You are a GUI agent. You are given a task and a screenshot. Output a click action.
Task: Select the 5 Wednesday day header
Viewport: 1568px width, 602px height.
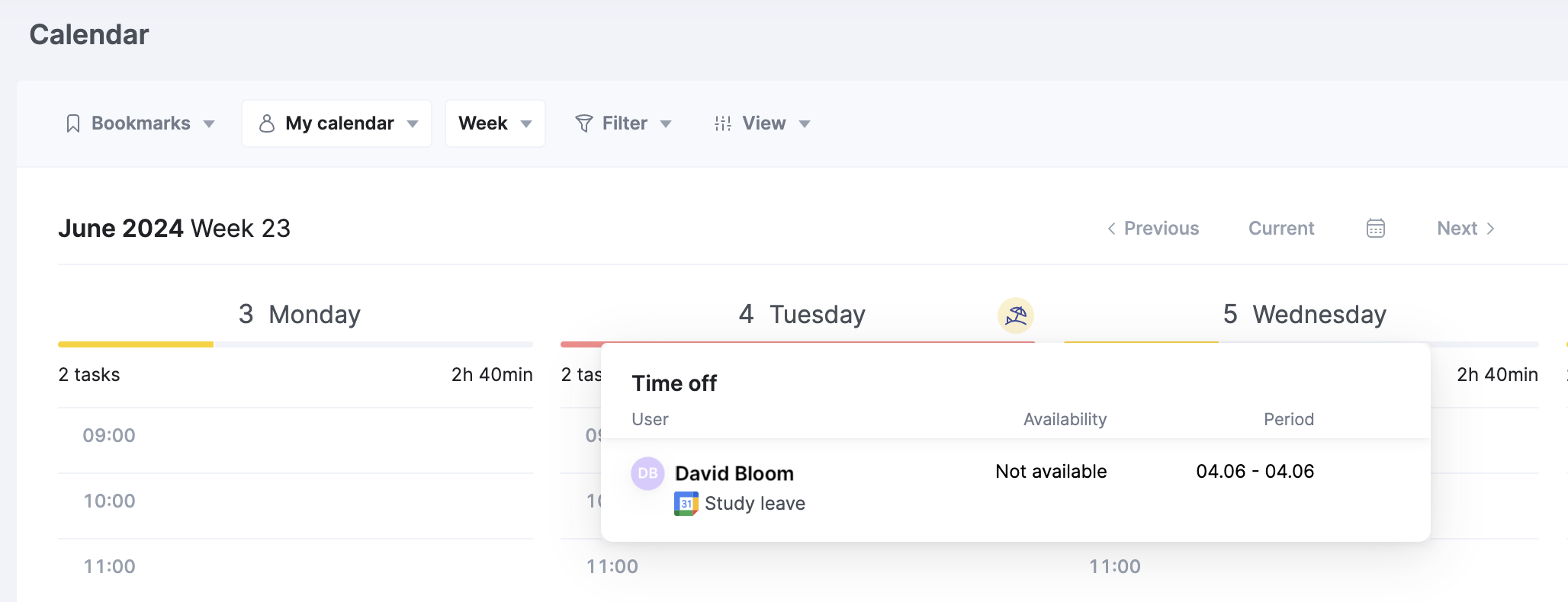coord(1304,314)
